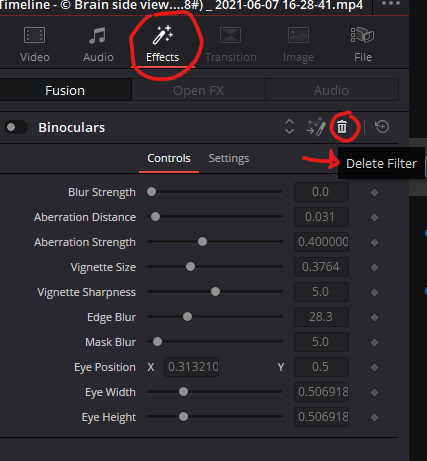Toggle Eye Position keyframe diamond
The height and width of the screenshot is (461, 427).
(x=374, y=367)
